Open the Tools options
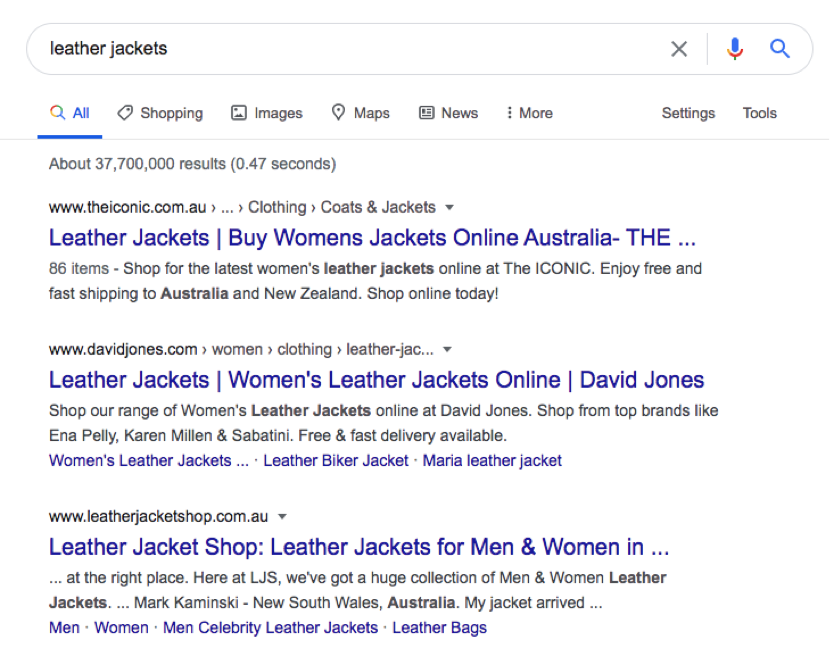The image size is (830, 660). coord(760,113)
